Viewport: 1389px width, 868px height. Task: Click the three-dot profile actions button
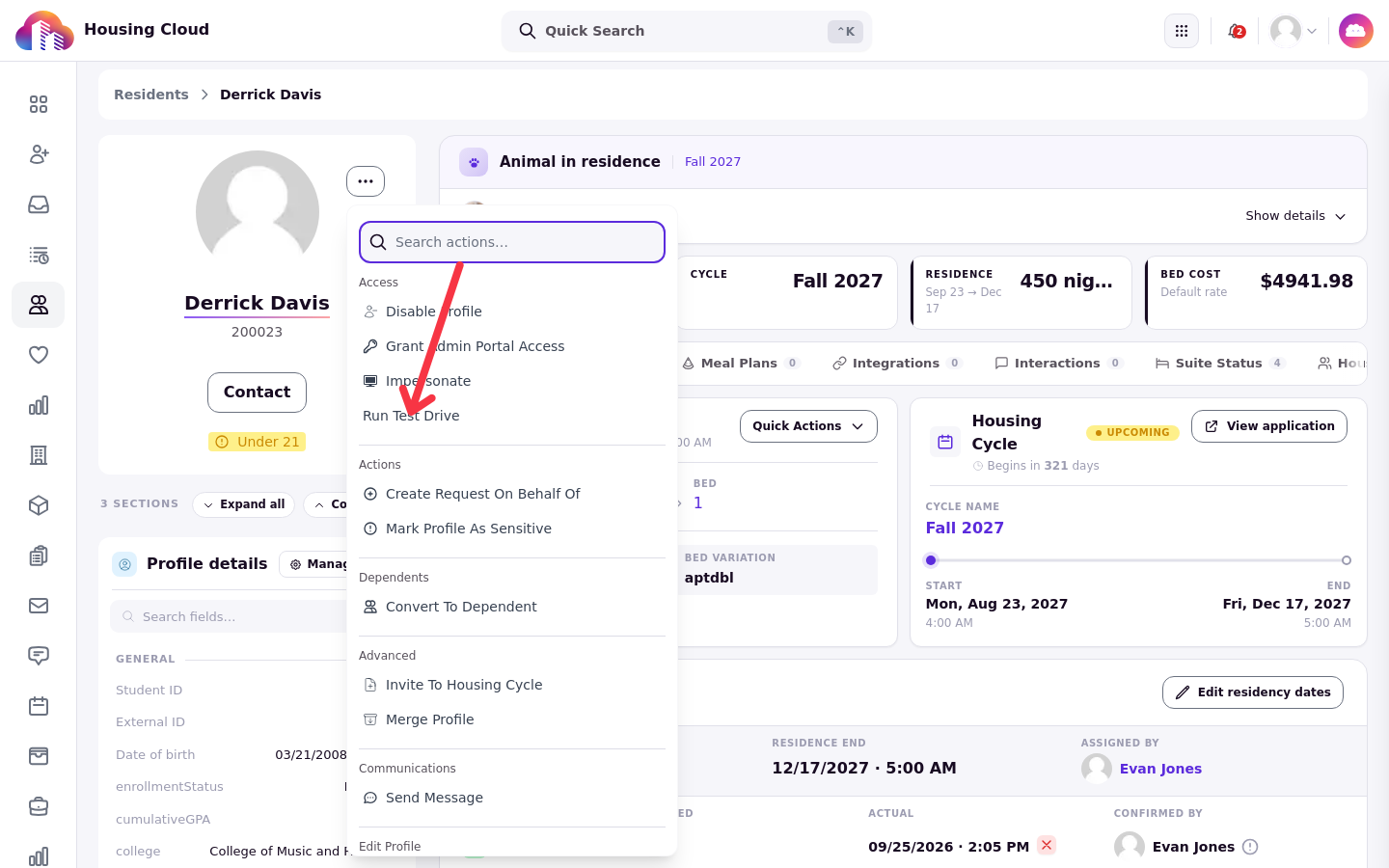(366, 181)
